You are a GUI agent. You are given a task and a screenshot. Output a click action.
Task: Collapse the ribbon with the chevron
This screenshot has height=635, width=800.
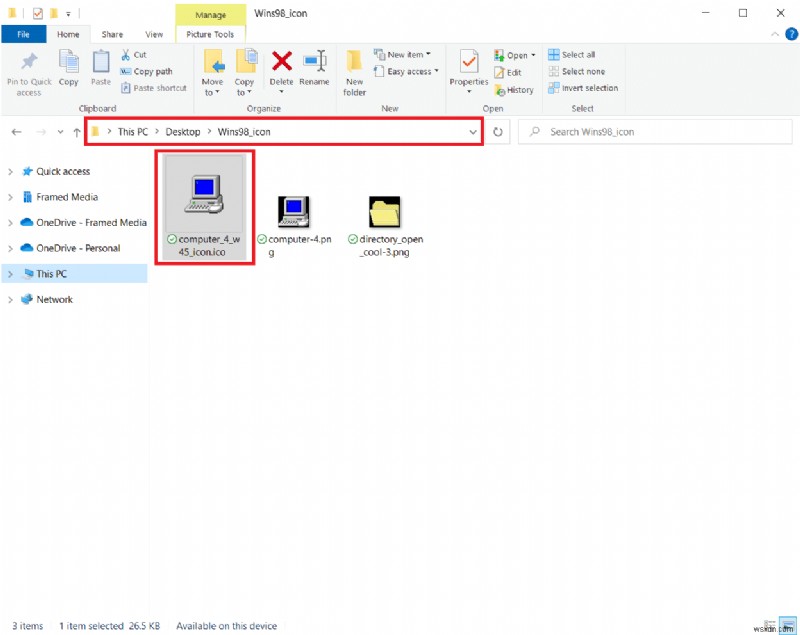tap(774, 34)
